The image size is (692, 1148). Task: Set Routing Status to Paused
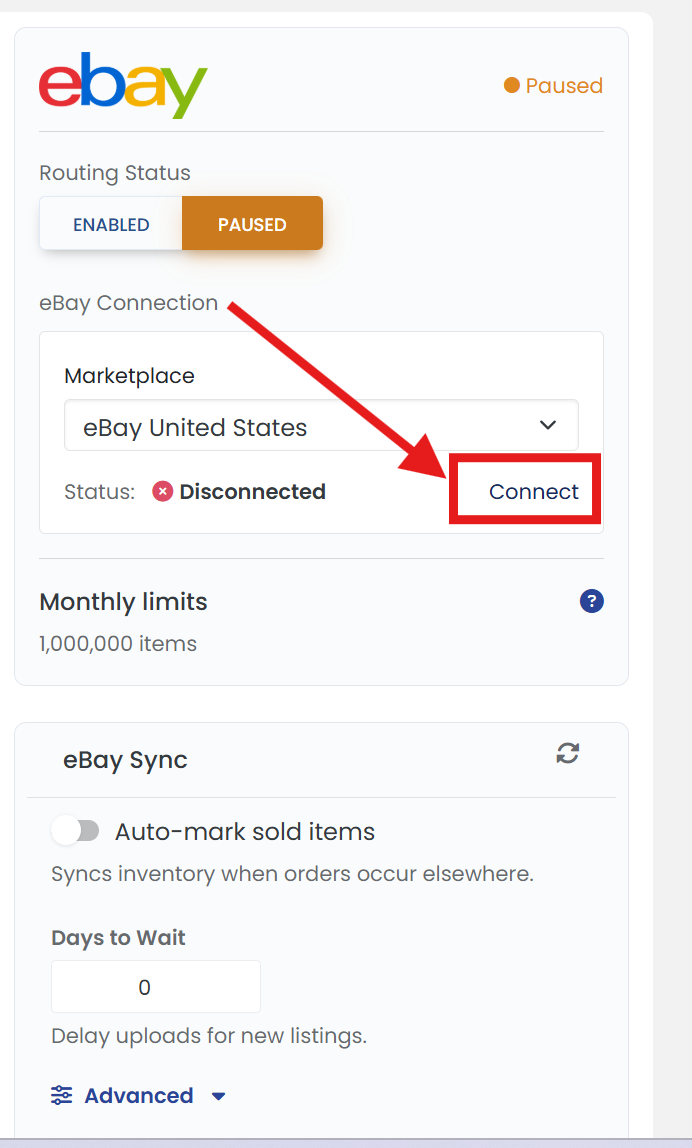(x=252, y=224)
